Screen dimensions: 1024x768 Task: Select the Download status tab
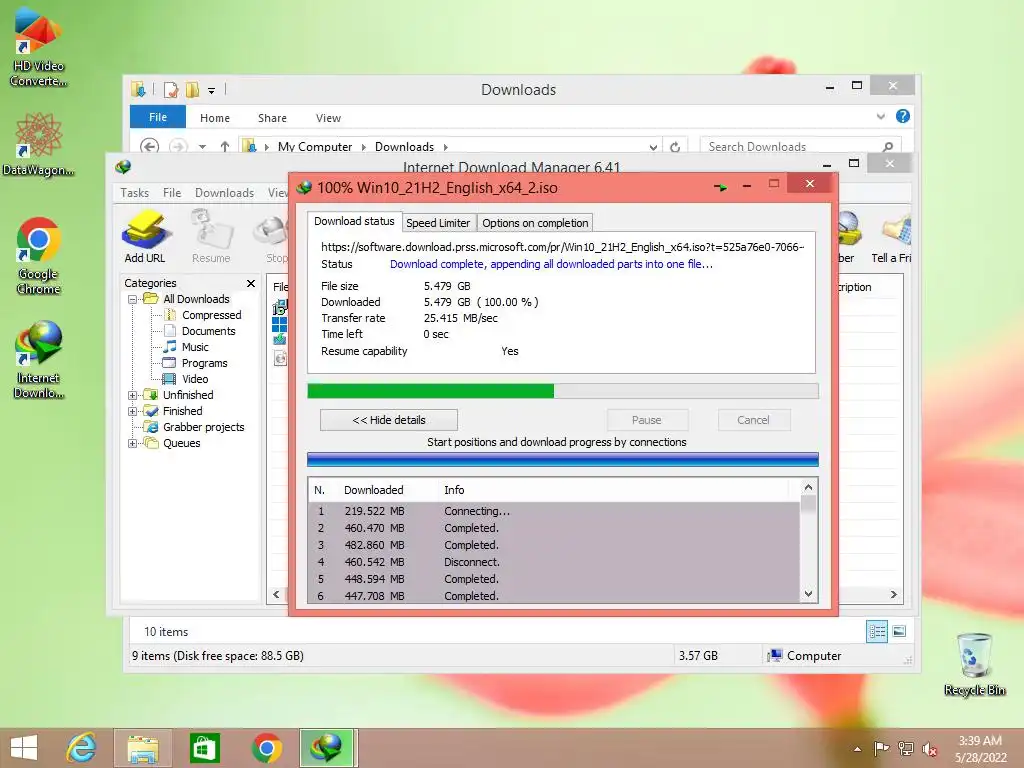tap(355, 221)
